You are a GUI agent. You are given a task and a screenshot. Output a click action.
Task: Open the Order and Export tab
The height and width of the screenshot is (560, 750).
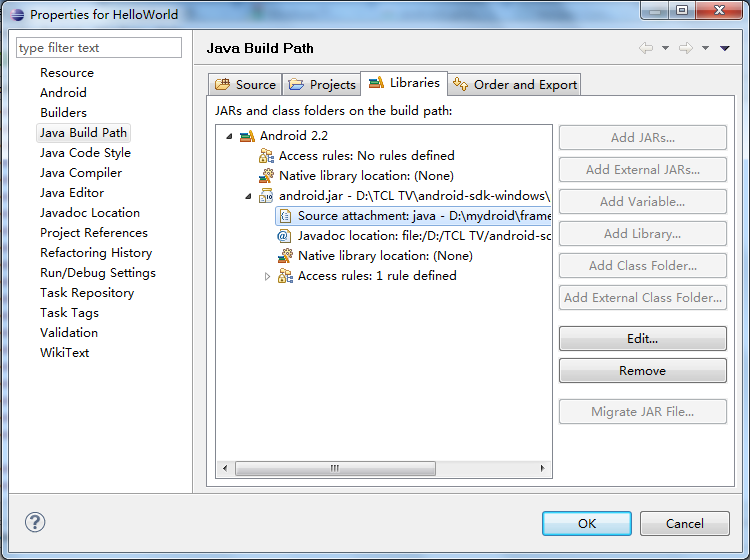(x=515, y=85)
